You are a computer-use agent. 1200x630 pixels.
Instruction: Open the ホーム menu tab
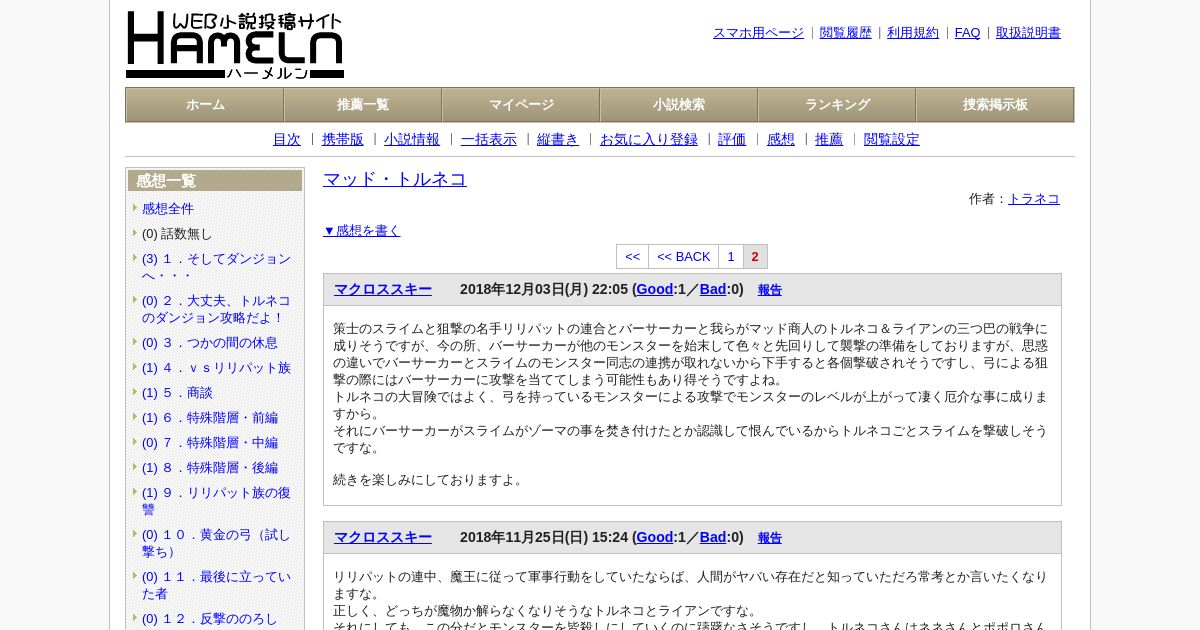coord(205,105)
